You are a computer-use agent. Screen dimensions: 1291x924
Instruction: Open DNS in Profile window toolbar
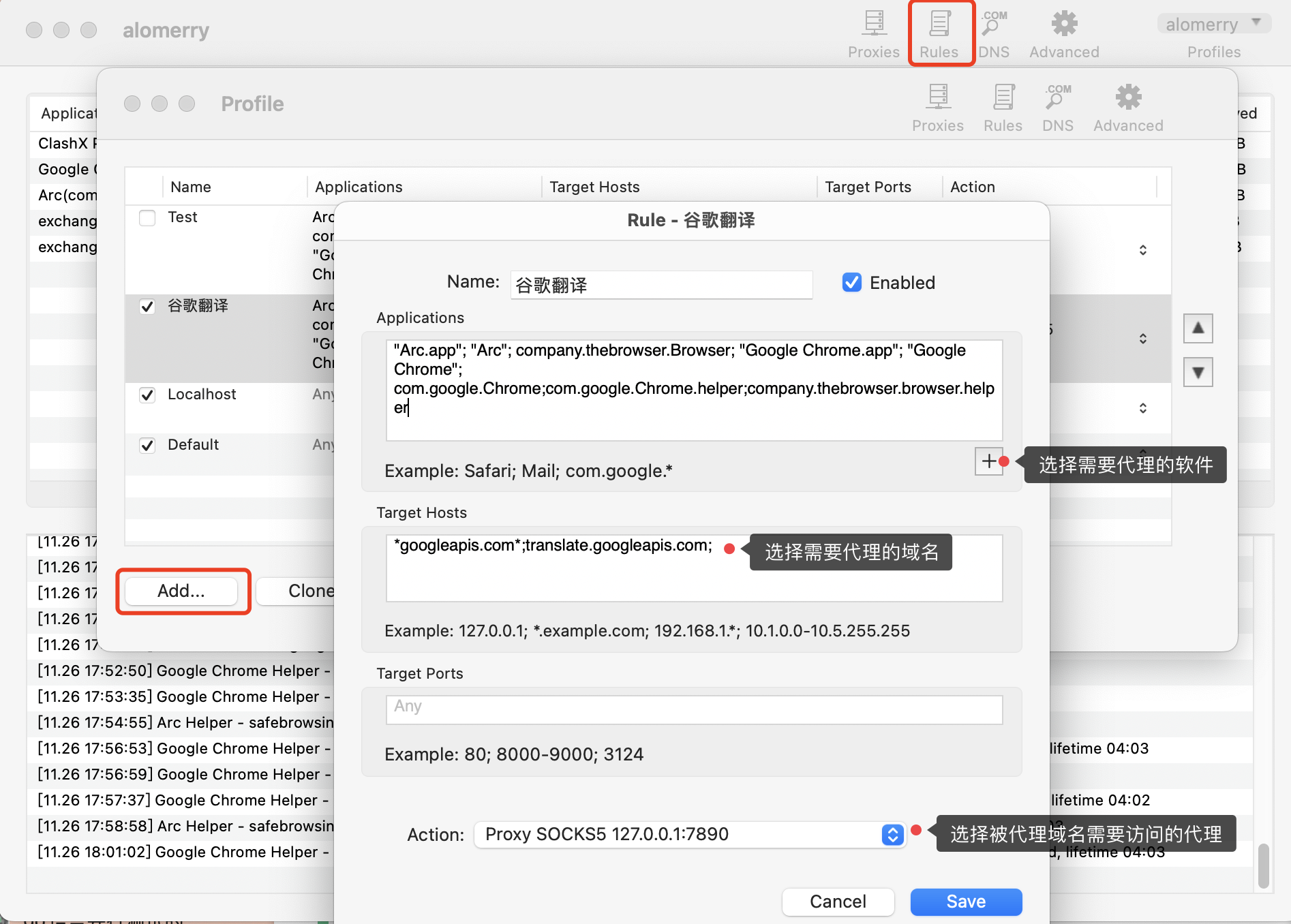tap(1058, 108)
